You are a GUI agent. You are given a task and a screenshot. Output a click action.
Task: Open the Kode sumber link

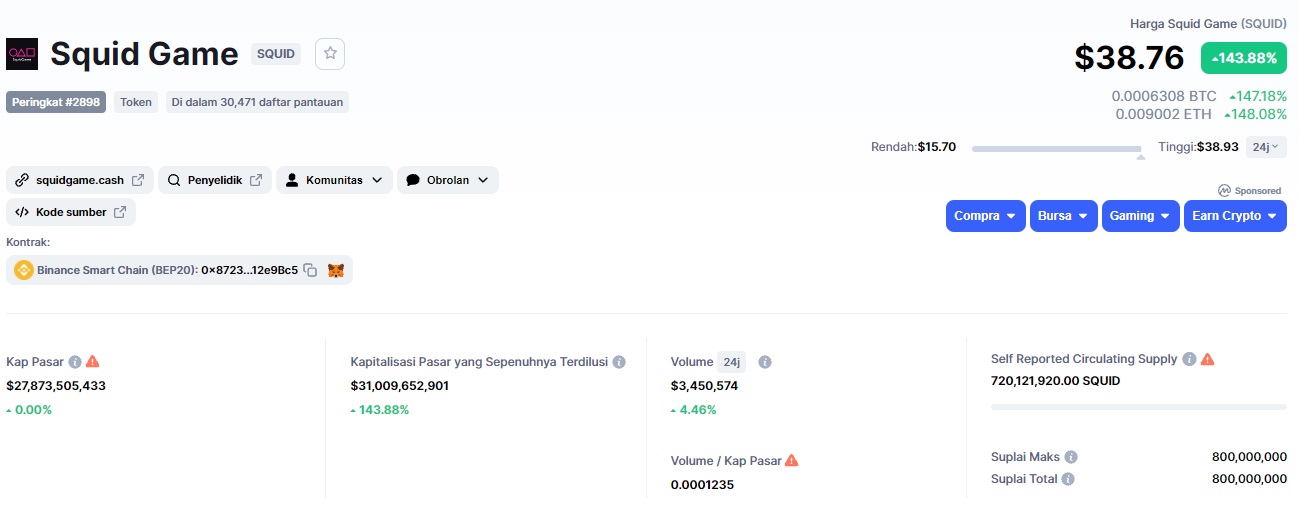[x=71, y=212]
